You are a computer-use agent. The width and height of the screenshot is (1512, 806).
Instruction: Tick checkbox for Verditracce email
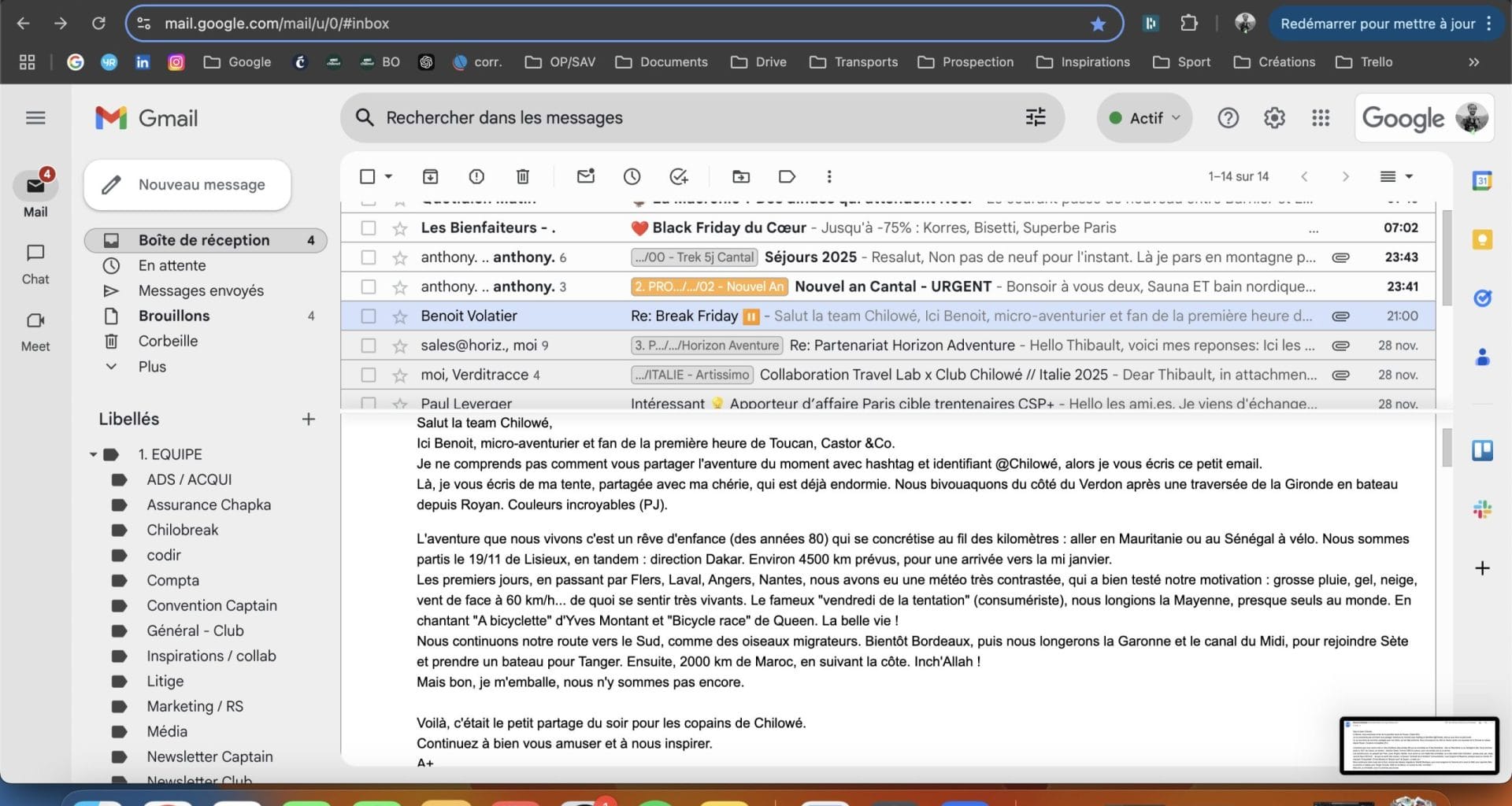(x=368, y=375)
